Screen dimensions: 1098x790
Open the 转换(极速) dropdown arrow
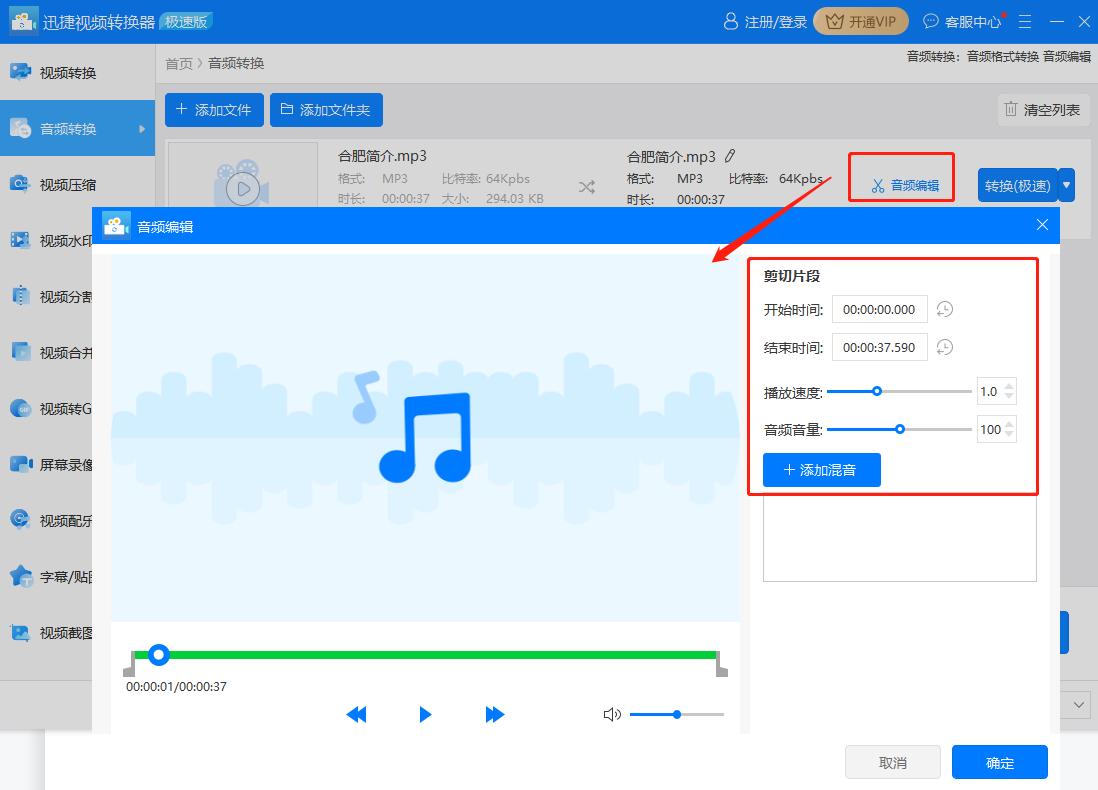coord(1066,185)
